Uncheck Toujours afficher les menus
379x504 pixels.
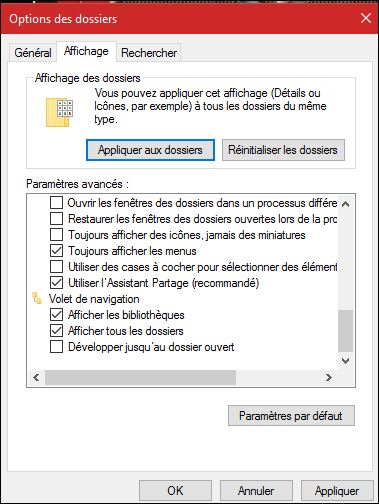tap(56, 251)
